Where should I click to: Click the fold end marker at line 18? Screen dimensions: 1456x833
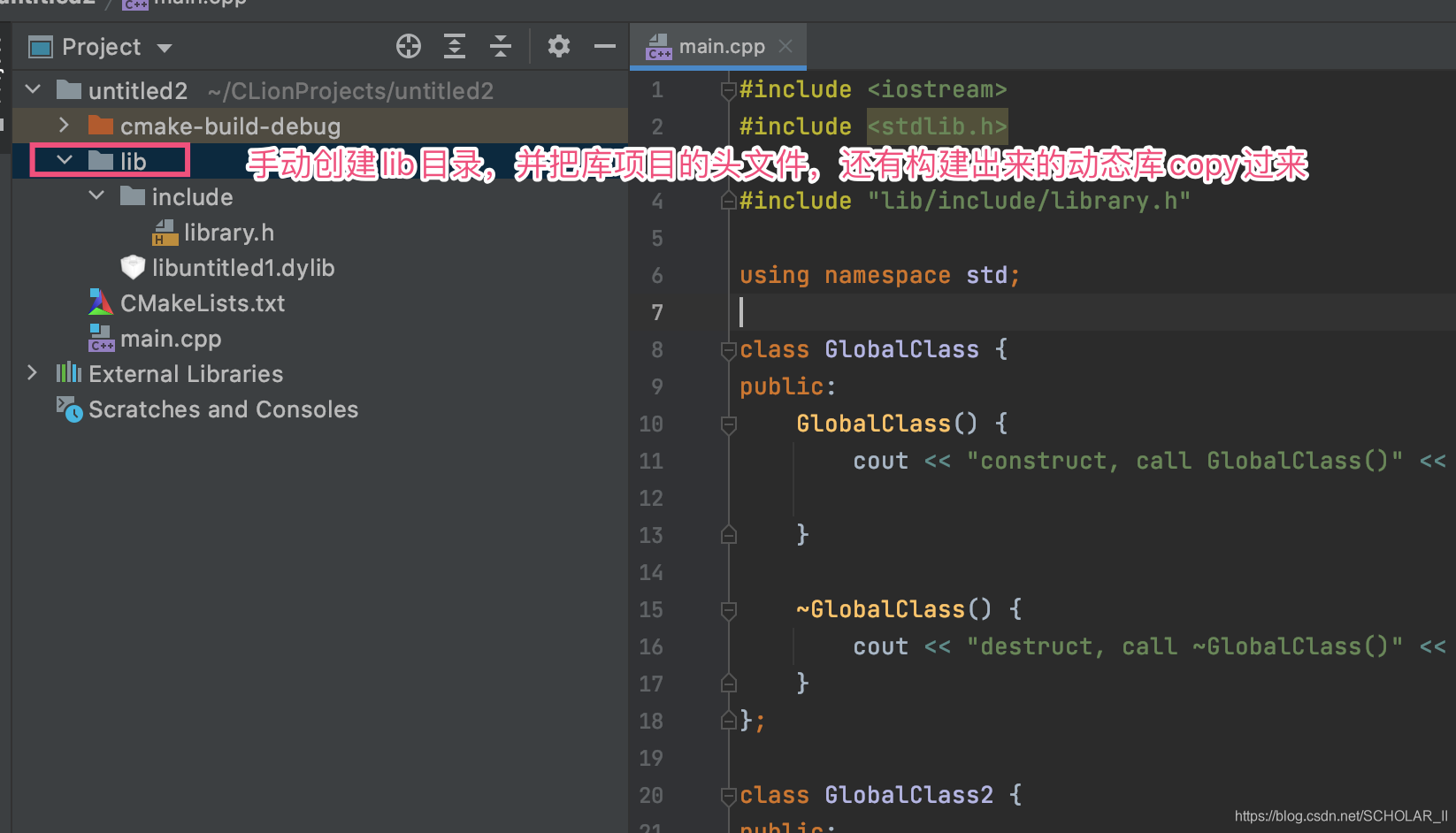click(729, 720)
